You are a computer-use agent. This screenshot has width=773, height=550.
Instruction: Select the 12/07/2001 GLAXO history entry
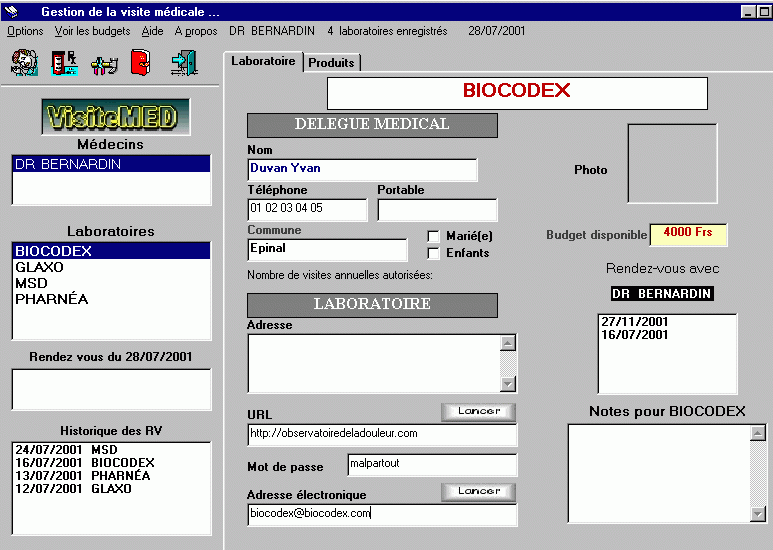pyautogui.click(x=111, y=488)
